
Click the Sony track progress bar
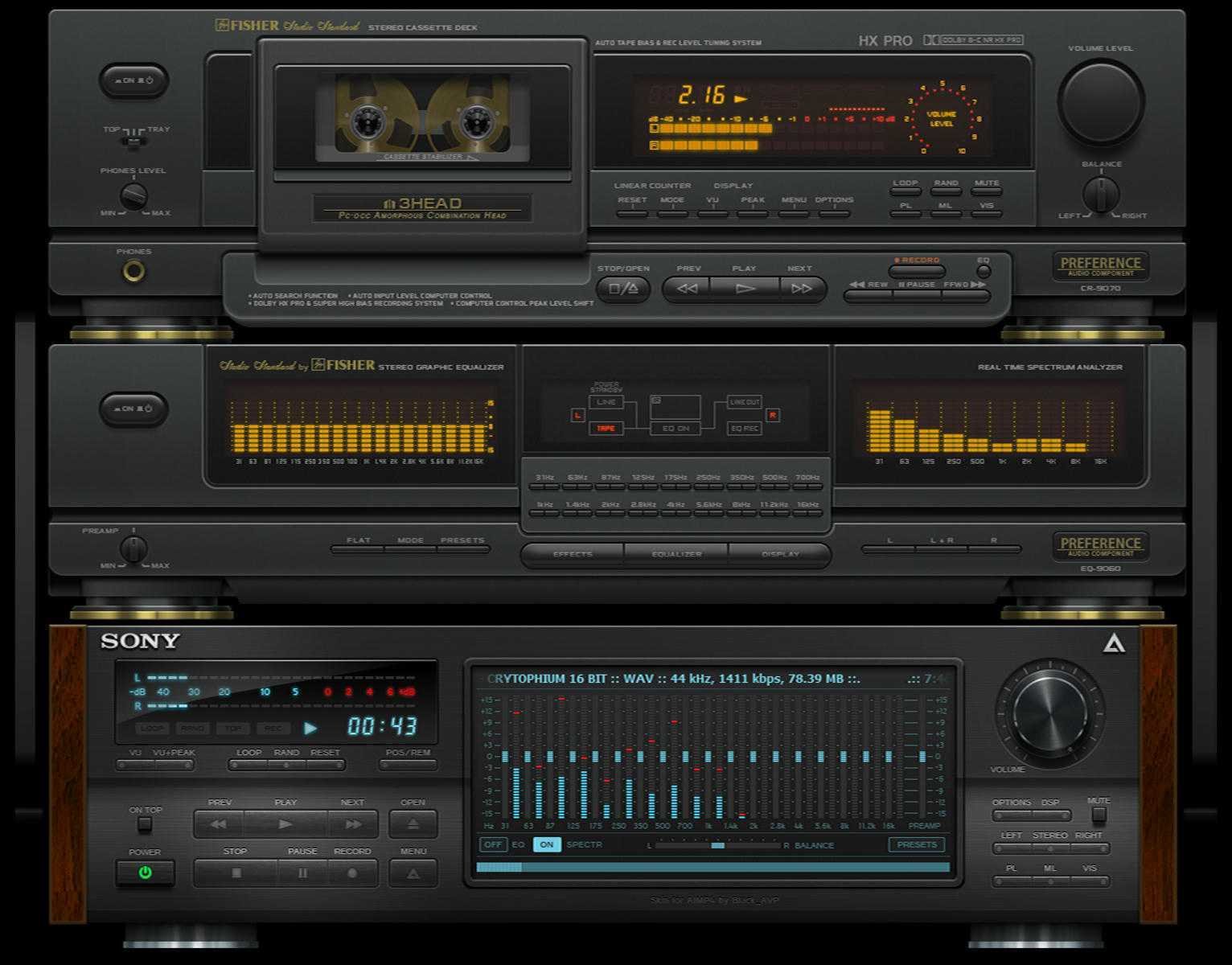coord(713,868)
